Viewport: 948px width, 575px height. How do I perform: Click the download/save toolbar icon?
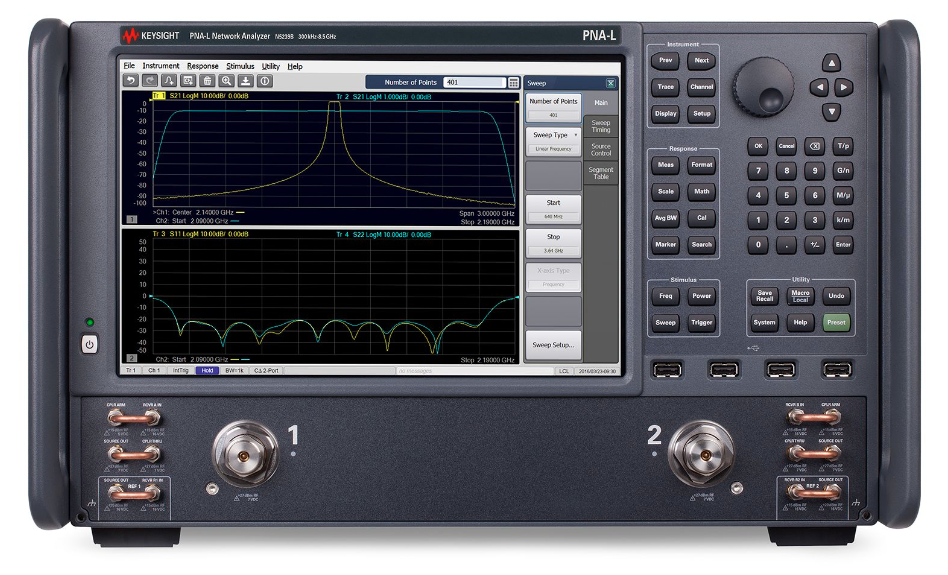point(246,81)
